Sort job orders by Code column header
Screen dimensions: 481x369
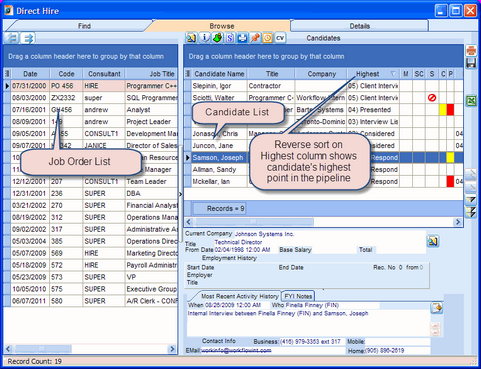(66, 74)
